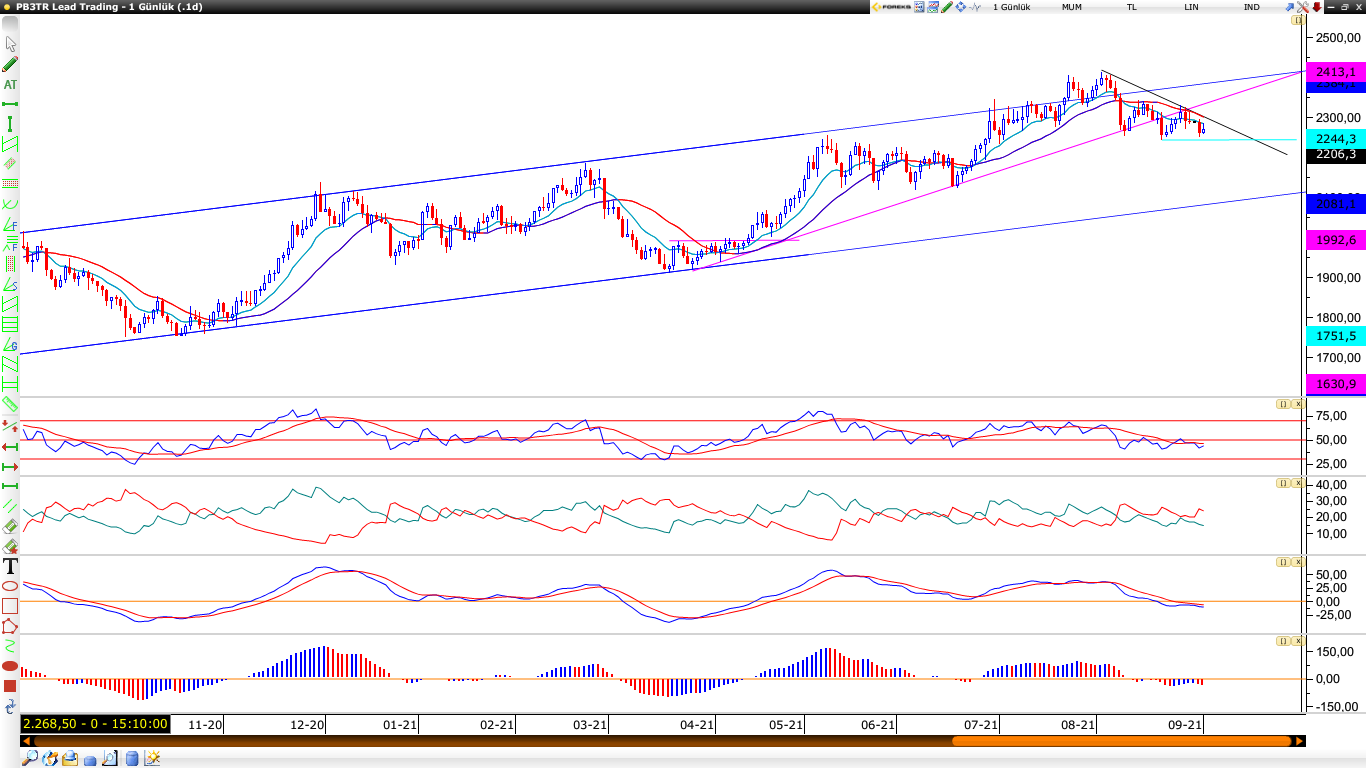Activate the AT auto-trend tool
1368x768 pixels.
[10, 85]
